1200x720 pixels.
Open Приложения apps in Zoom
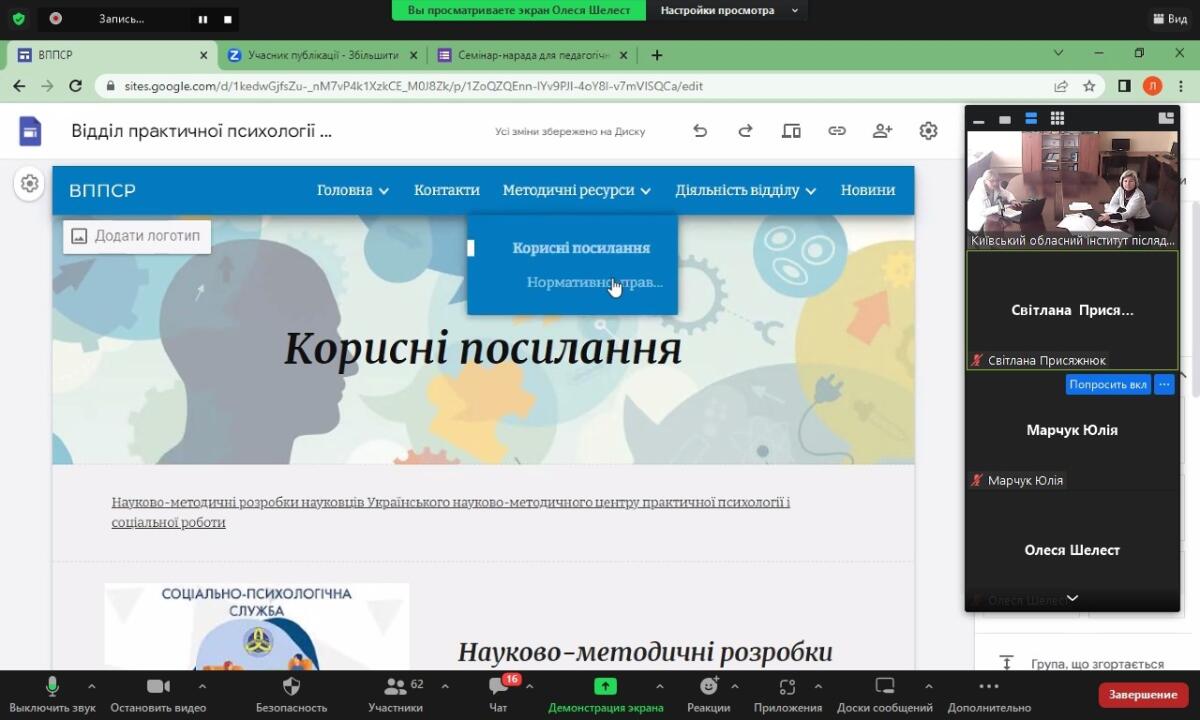click(x=787, y=694)
